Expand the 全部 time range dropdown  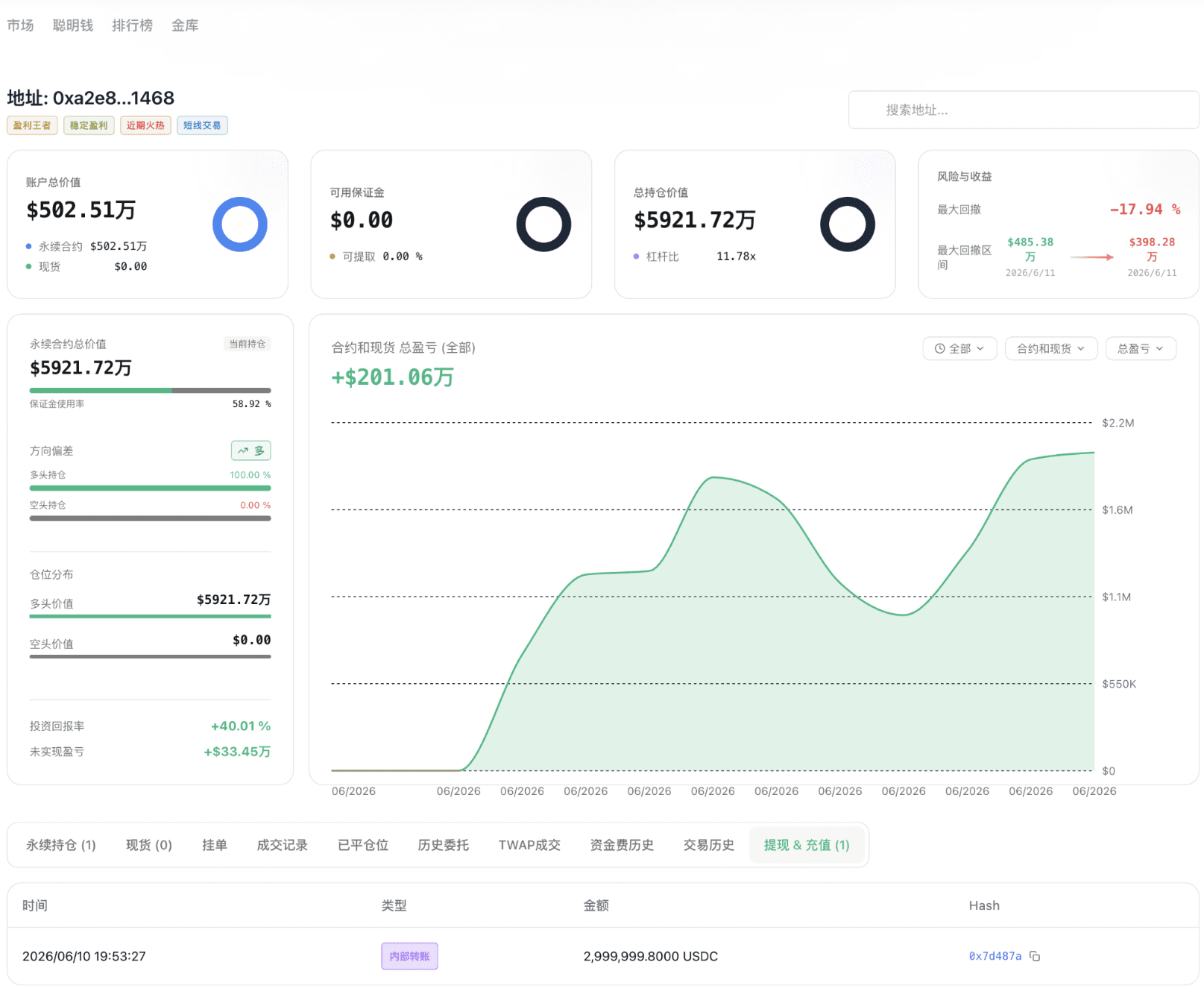point(959,348)
